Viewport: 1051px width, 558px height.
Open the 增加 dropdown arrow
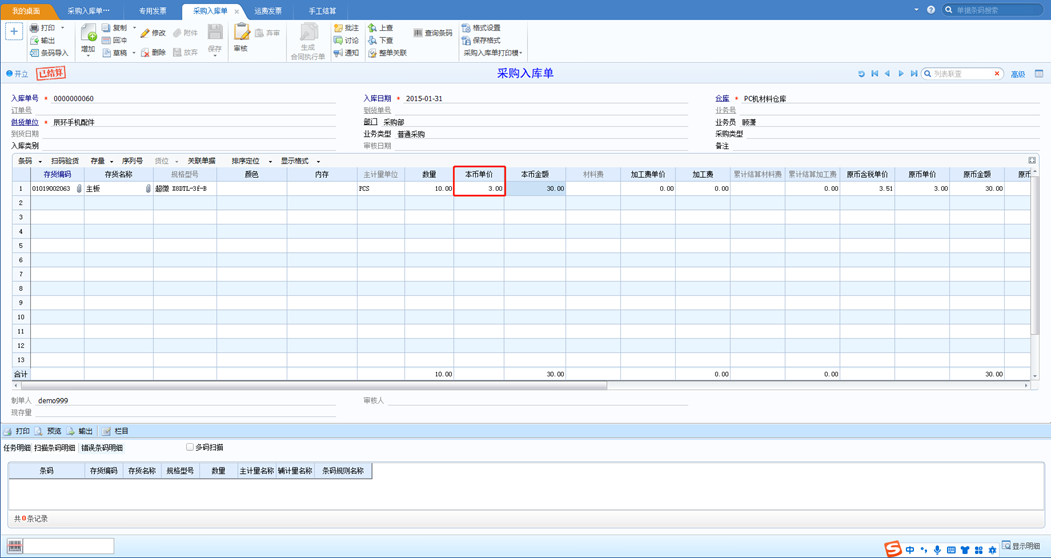pos(88,56)
